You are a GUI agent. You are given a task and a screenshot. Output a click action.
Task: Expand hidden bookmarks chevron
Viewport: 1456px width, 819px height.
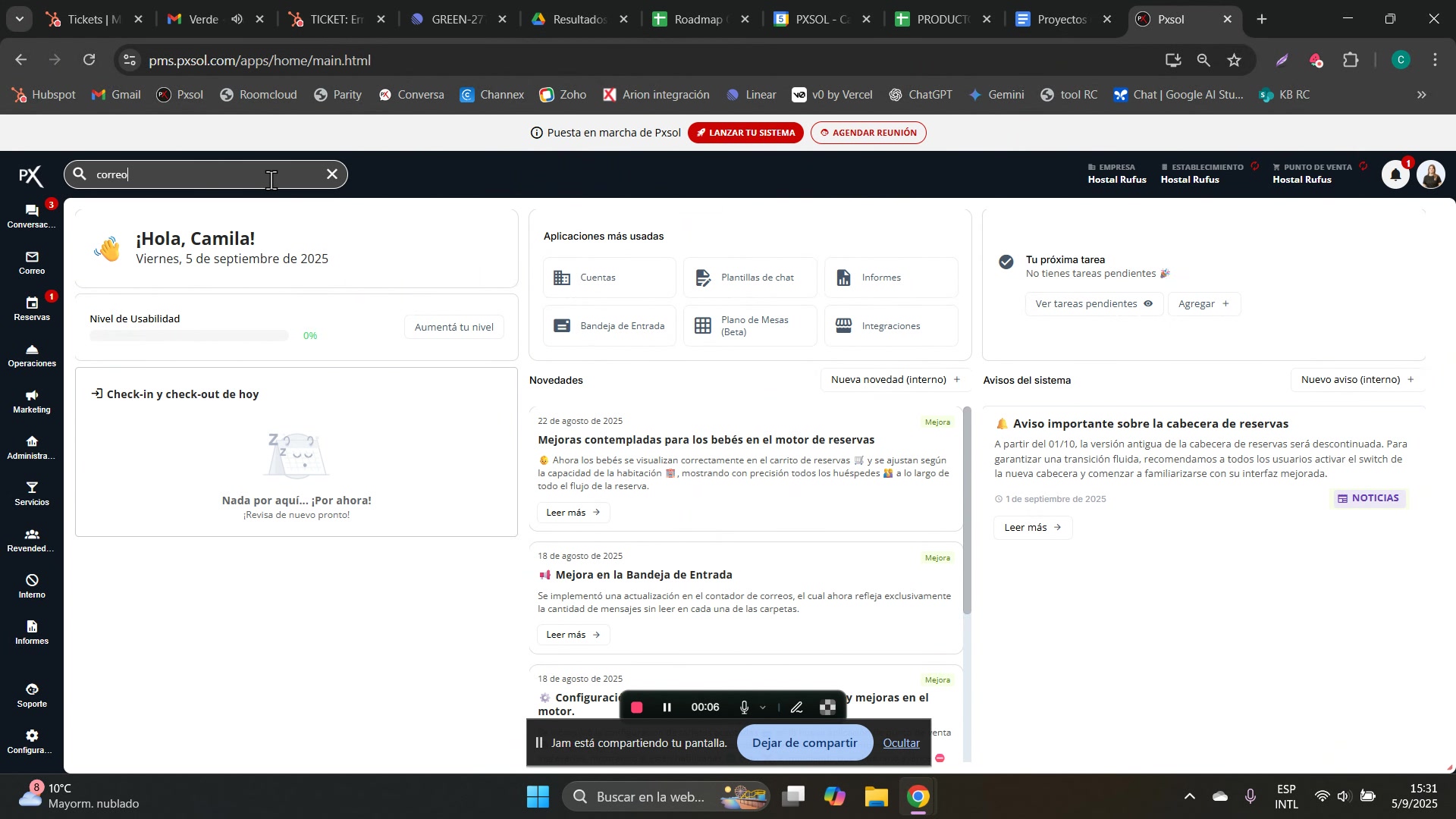[x=1422, y=95]
